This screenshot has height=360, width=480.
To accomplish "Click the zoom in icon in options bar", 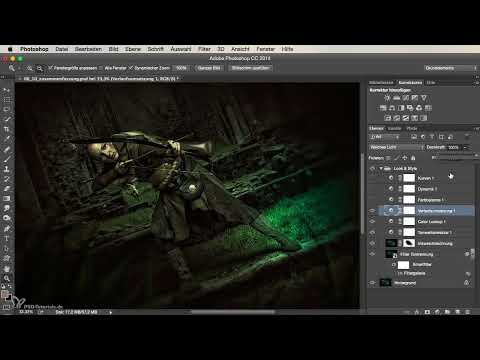I will point(30,68).
